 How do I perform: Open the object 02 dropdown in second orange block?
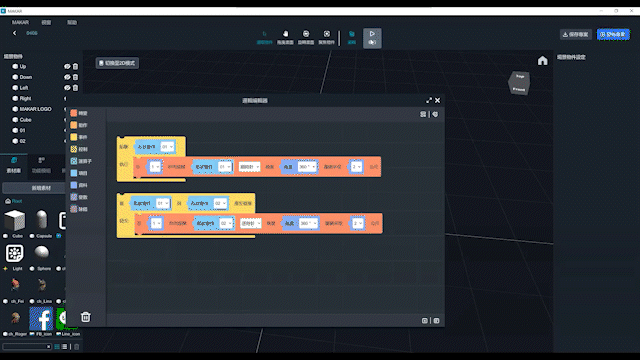(x=226, y=224)
